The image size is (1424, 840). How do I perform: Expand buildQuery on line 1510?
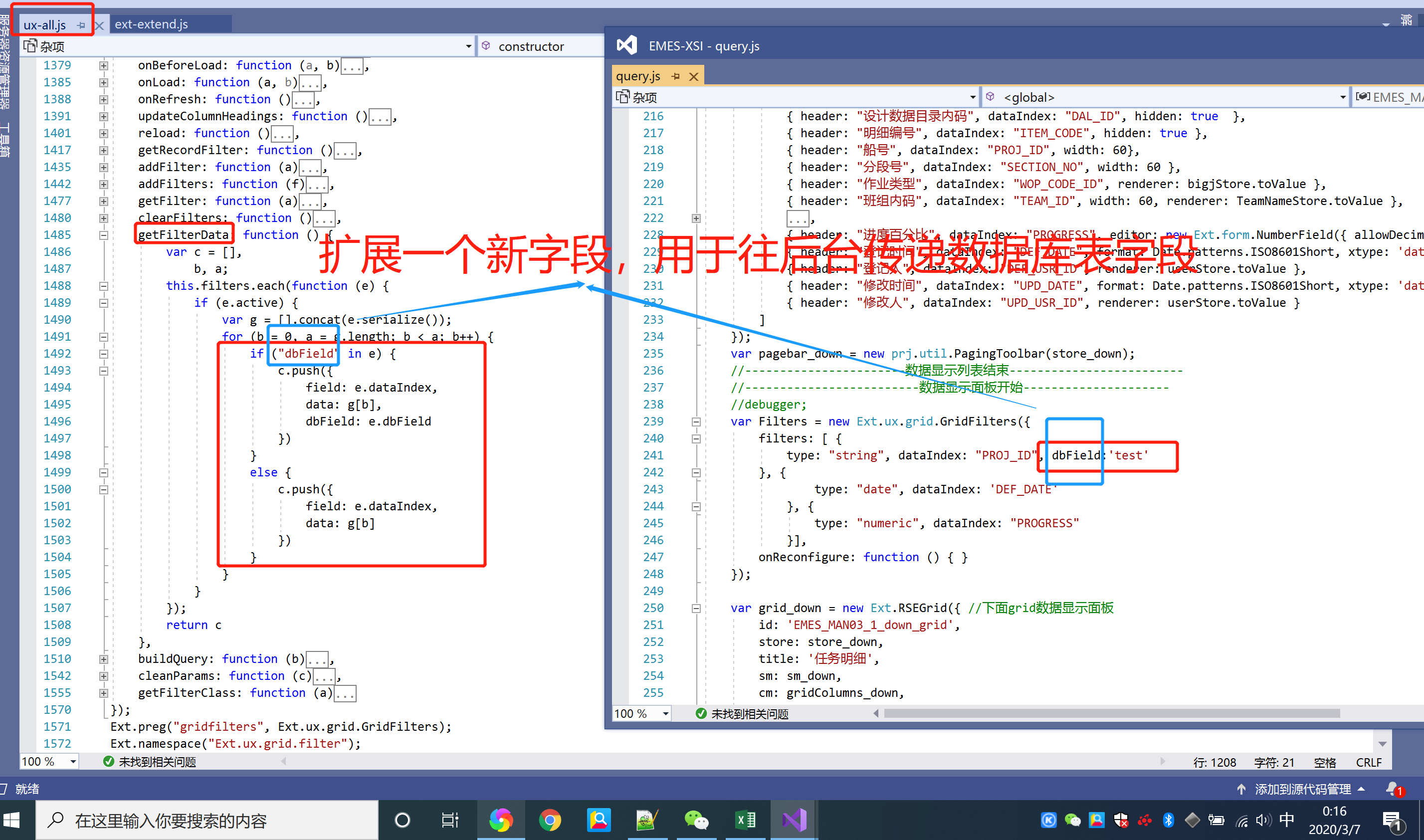pyautogui.click(x=104, y=659)
